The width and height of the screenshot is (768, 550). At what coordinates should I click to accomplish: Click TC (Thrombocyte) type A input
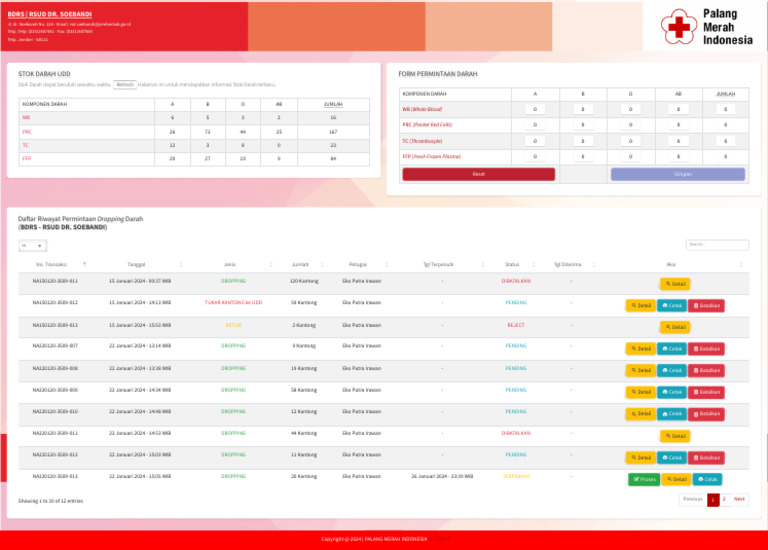click(x=535, y=141)
